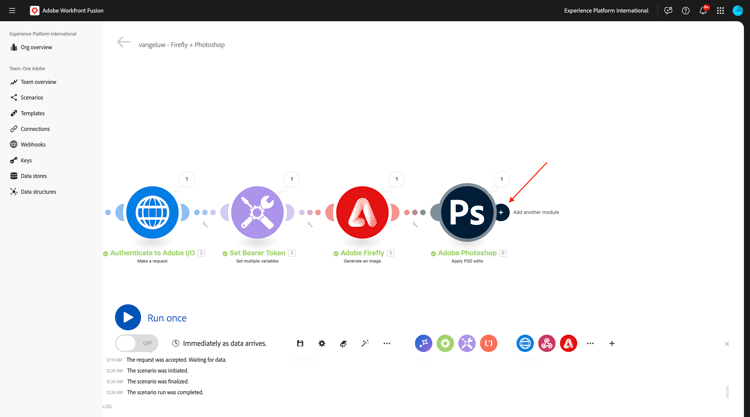This screenshot has height=417, width=750.
Task: Open the Authenticate to Adobe I/O globe module
Action: pyautogui.click(x=152, y=212)
